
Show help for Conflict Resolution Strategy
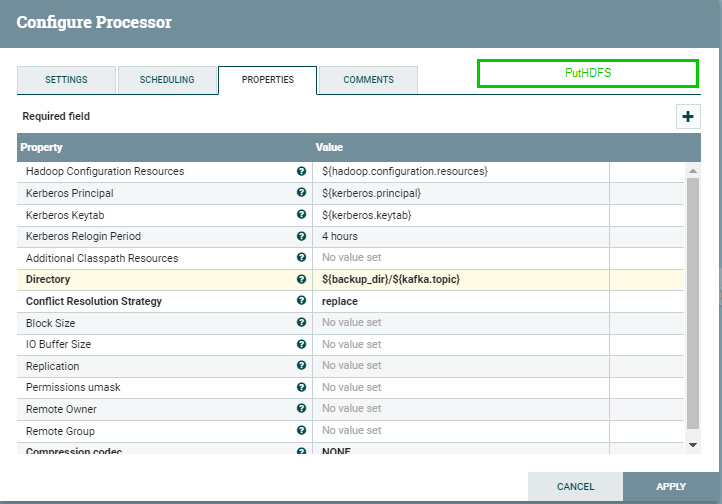pyautogui.click(x=301, y=301)
